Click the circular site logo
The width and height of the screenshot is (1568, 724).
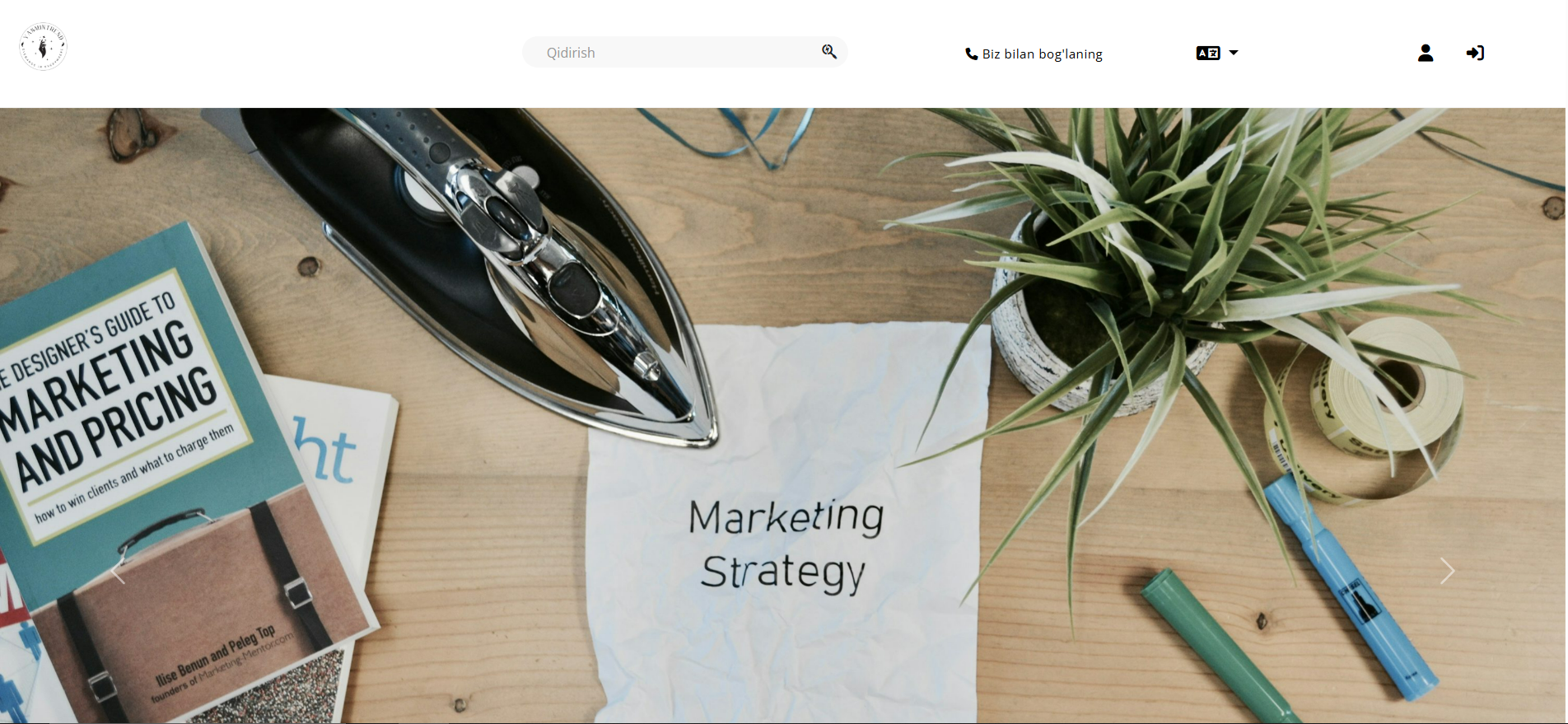[x=43, y=46]
